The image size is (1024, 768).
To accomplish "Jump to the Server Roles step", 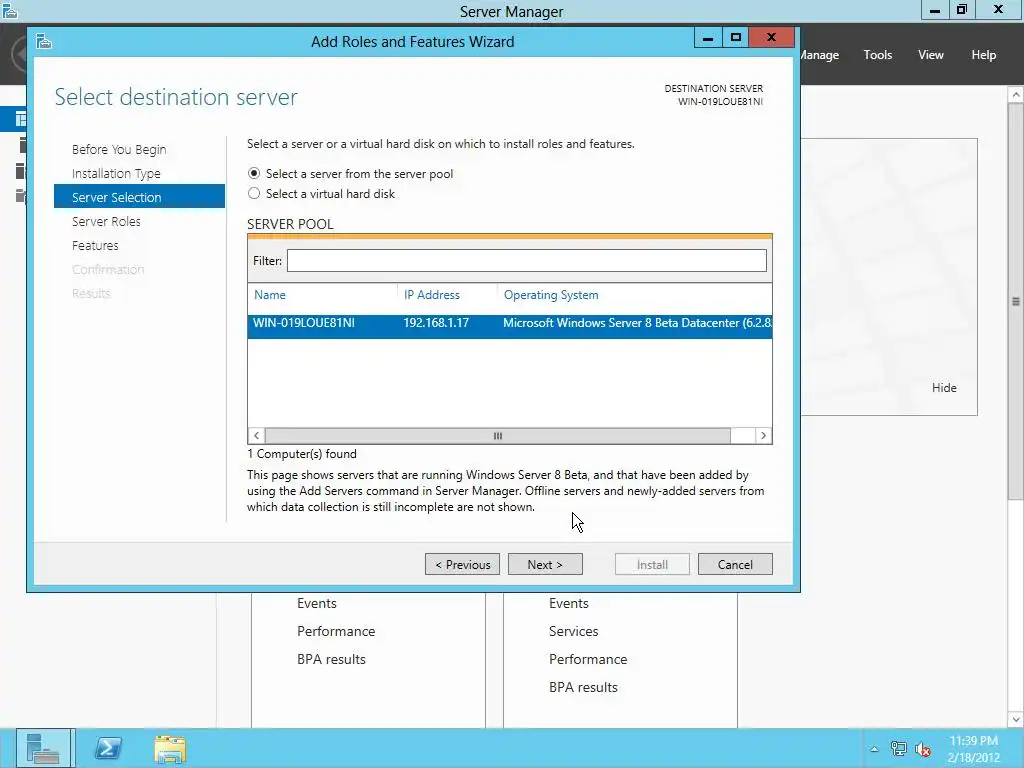I will [106, 221].
